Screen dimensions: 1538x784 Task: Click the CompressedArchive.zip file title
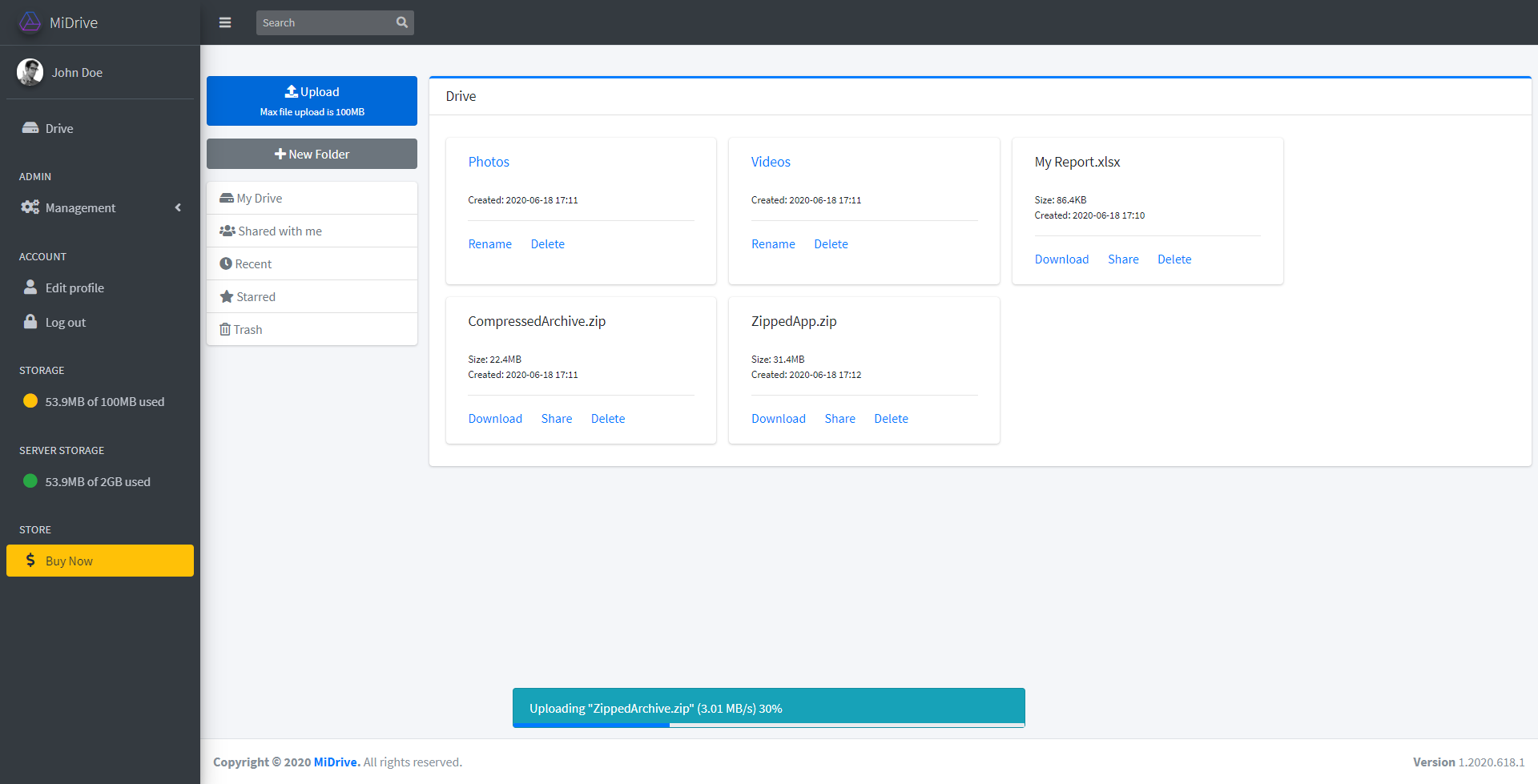tap(537, 321)
